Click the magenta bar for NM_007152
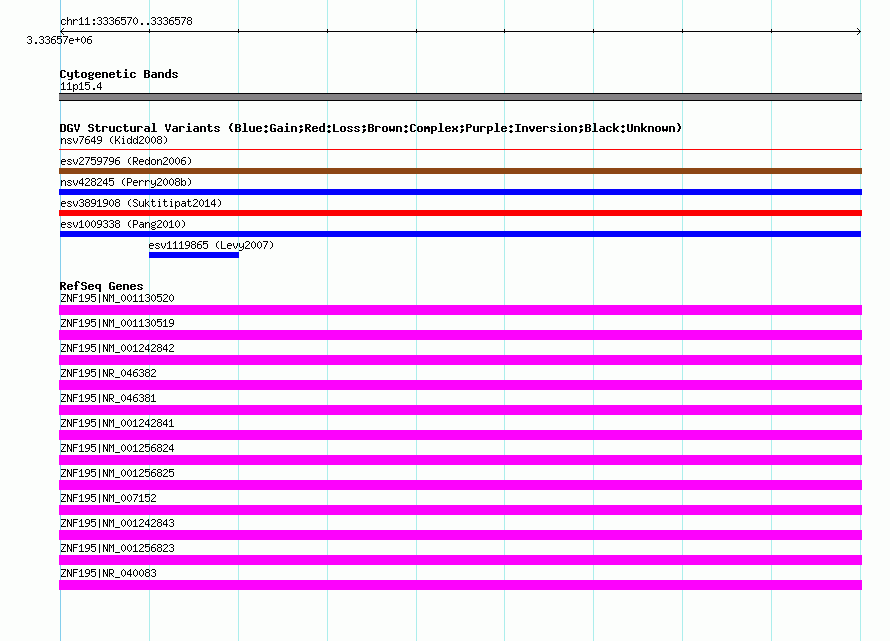890x641 pixels. tap(460, 510)
